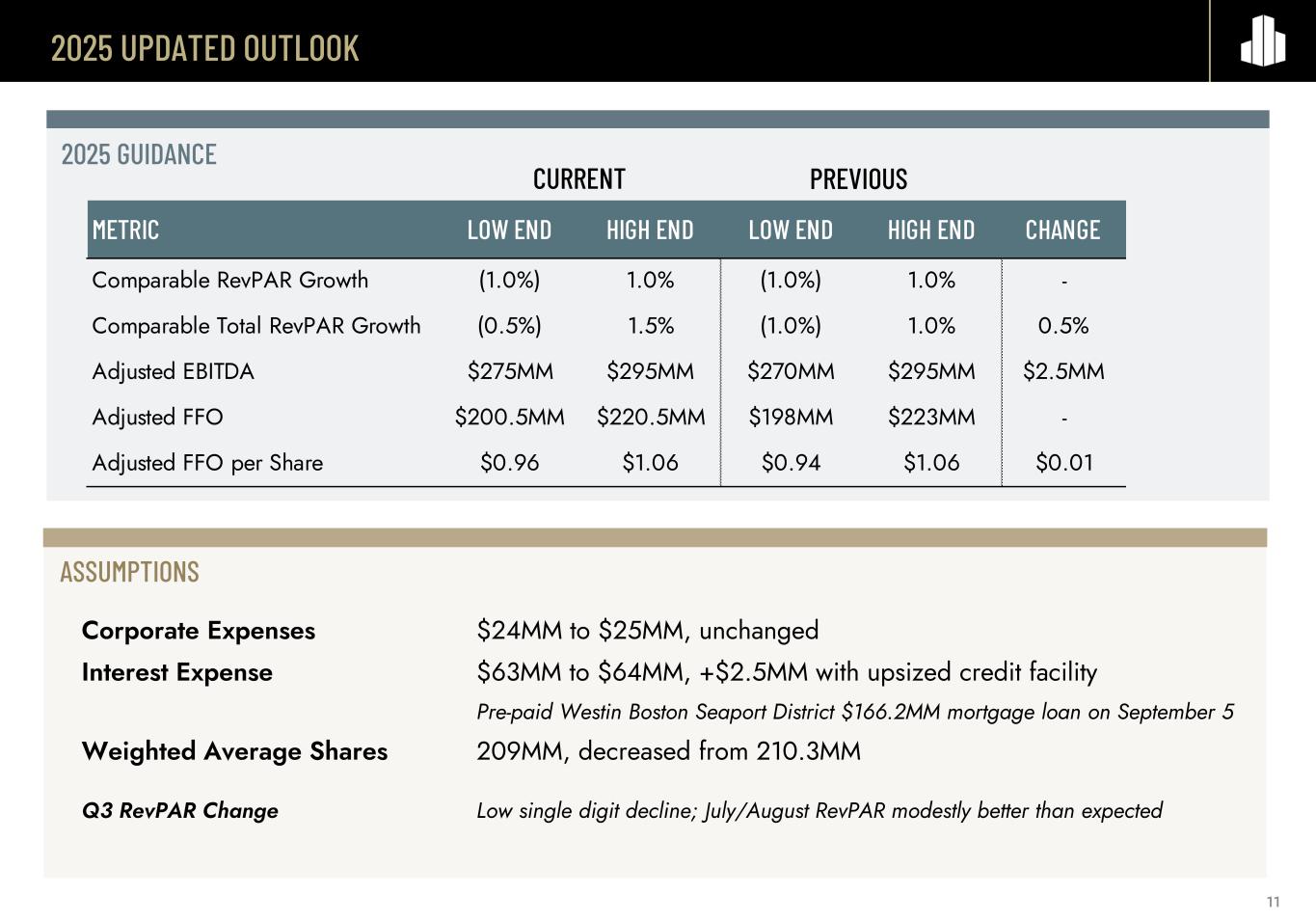Click the "Change" table column header
The image size is (1316, 922).
1062,230
